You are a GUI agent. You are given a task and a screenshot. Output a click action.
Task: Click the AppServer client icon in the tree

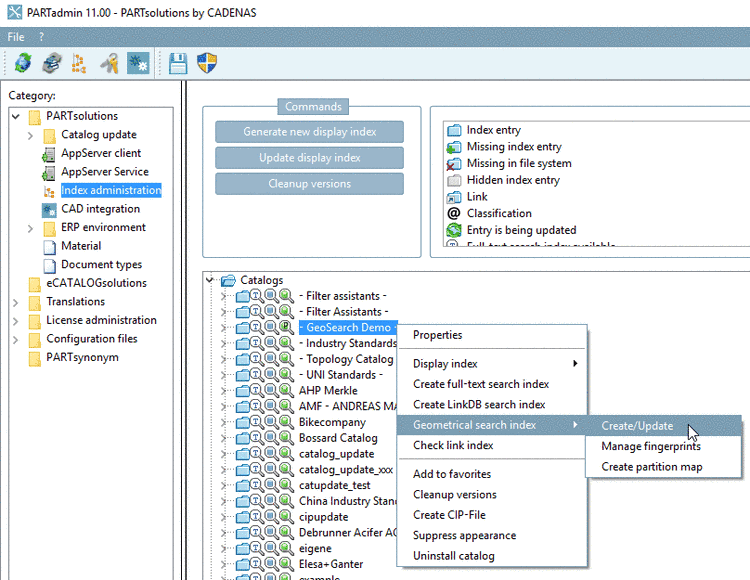[x=49, y=154]
